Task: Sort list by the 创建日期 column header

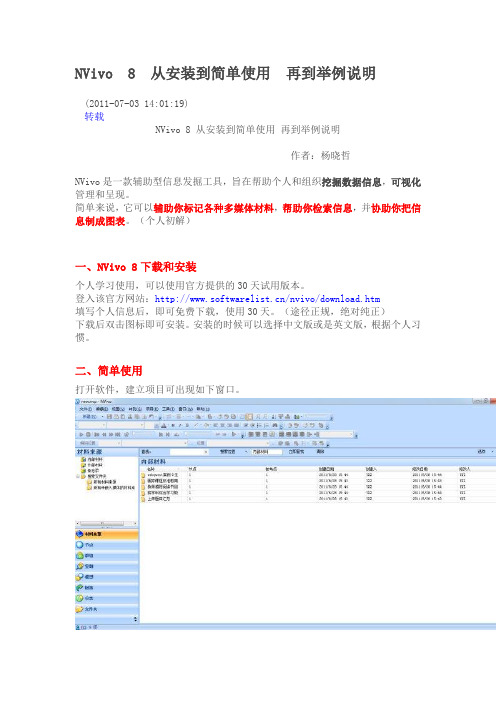Action: pyautogui.click(x=326, y=469)
